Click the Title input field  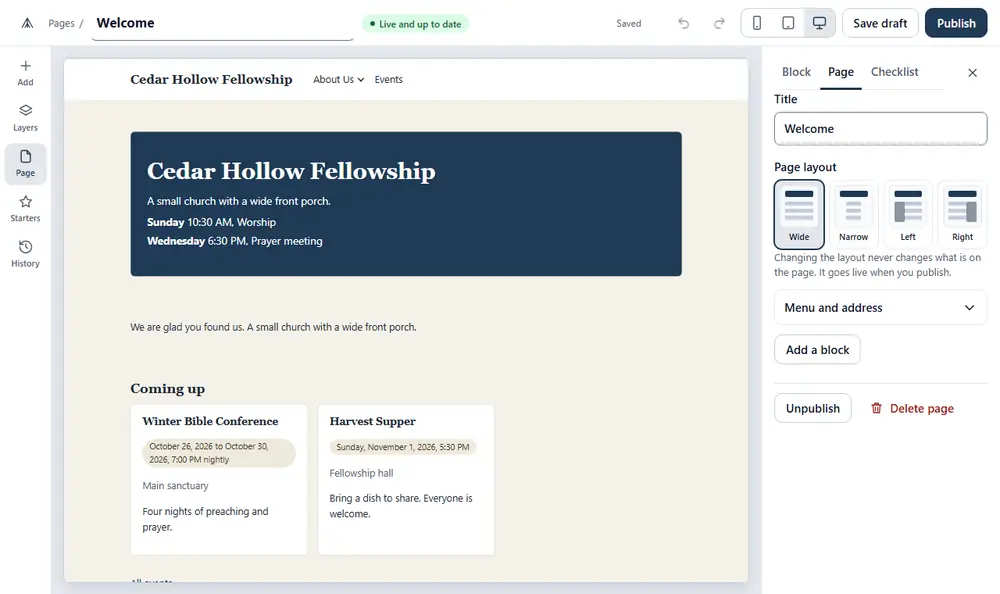point(881,129)
